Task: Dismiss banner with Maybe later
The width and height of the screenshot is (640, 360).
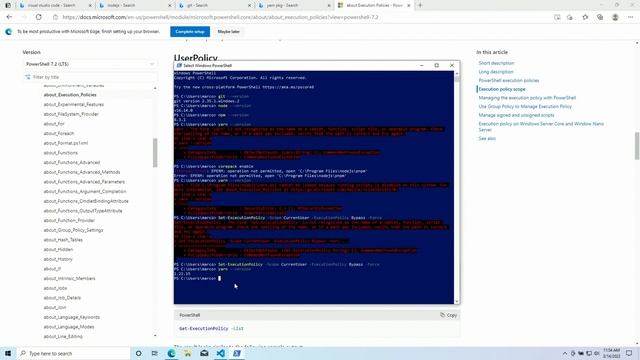Action: [229, 31]
